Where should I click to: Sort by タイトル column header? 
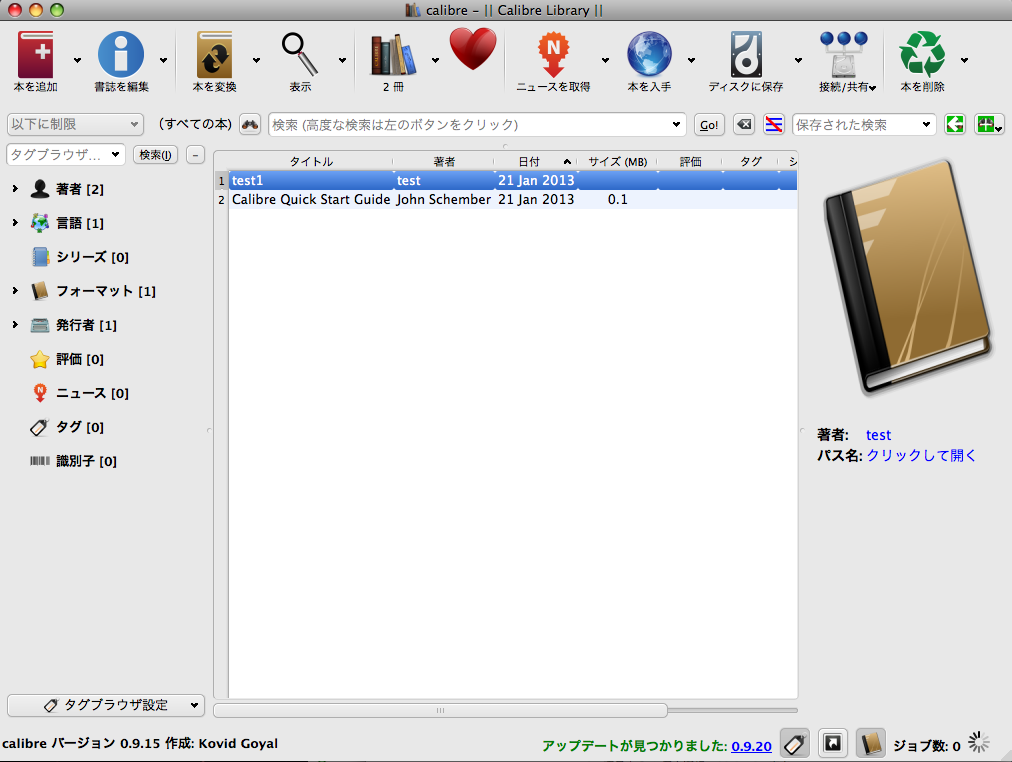(311, 161)
